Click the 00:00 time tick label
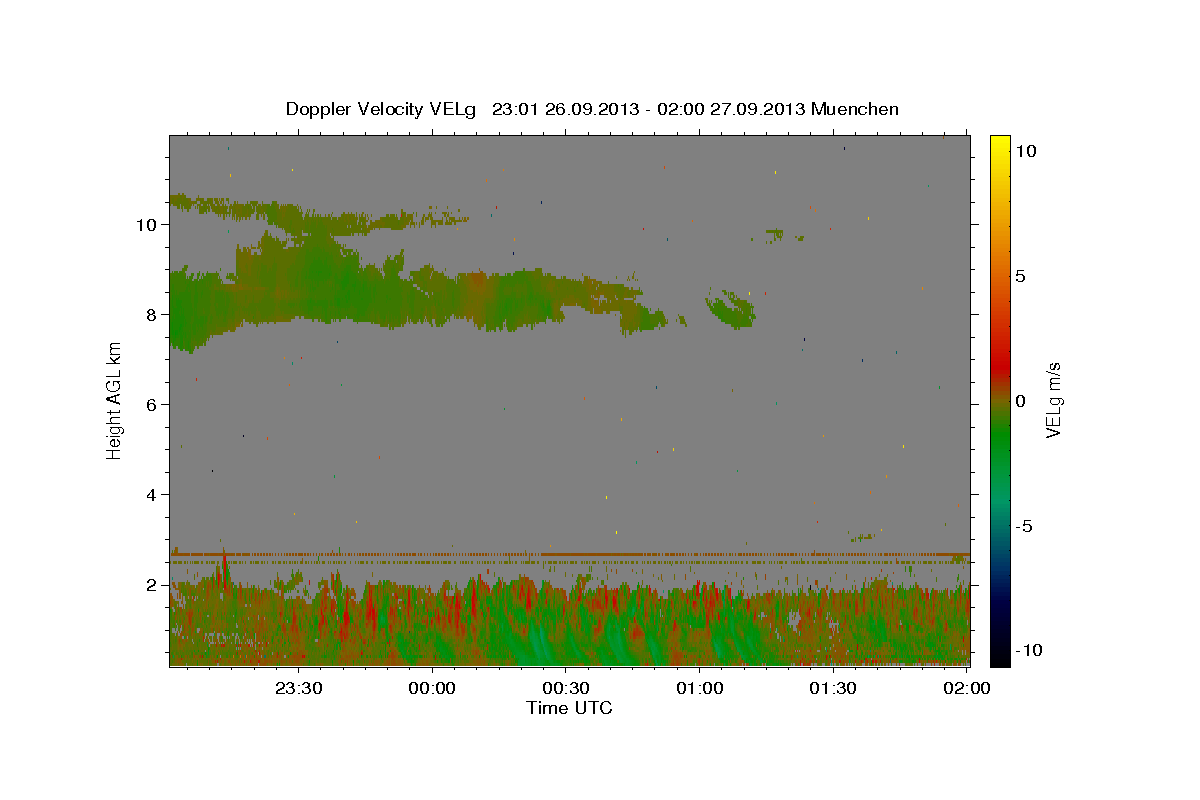Image resolution: width=1200 pixels, height=800 pixels. (433, 688)
